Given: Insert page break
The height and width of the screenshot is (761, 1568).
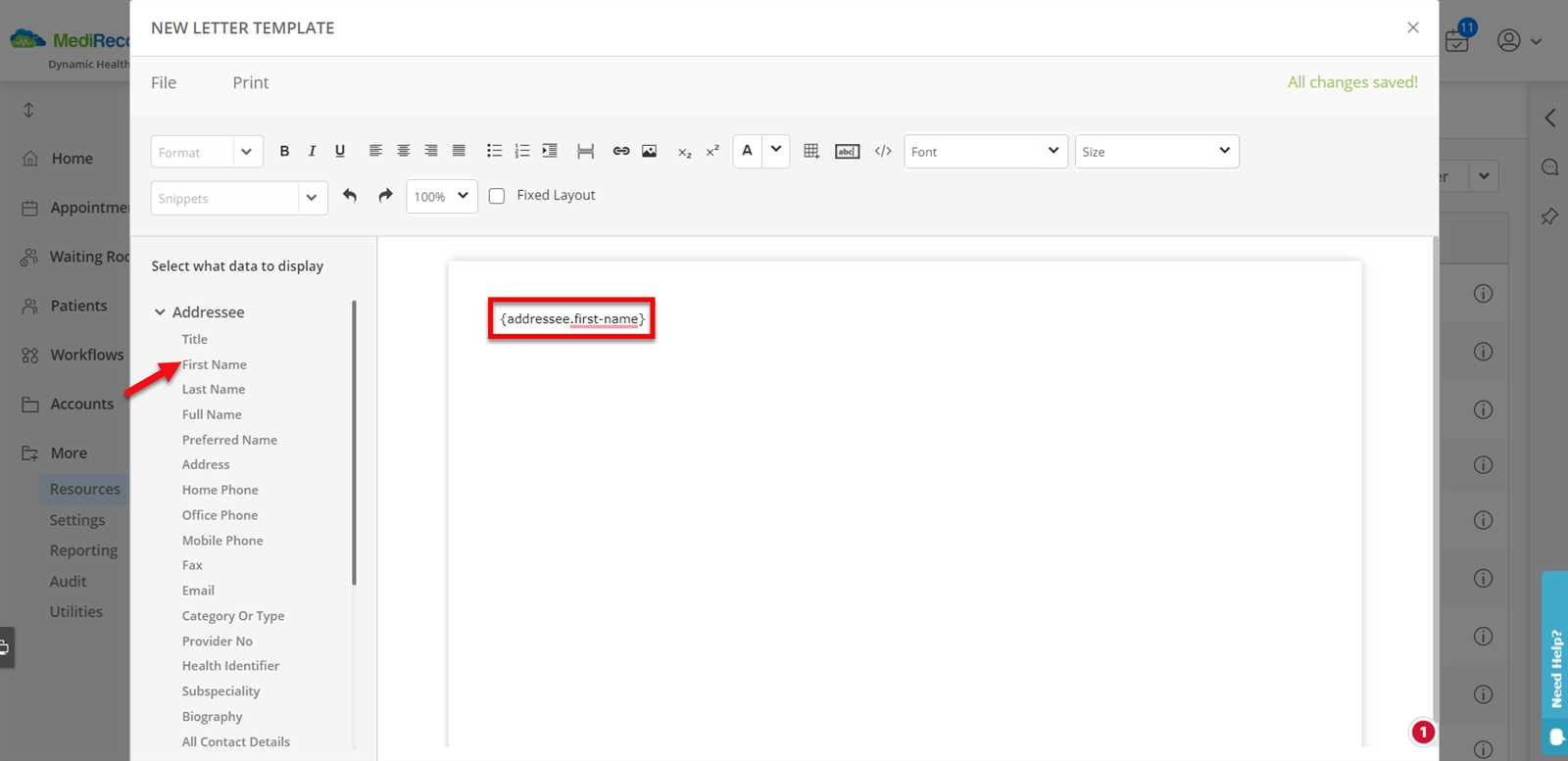Looking at the screenshot, I should (x=585, y=151).
